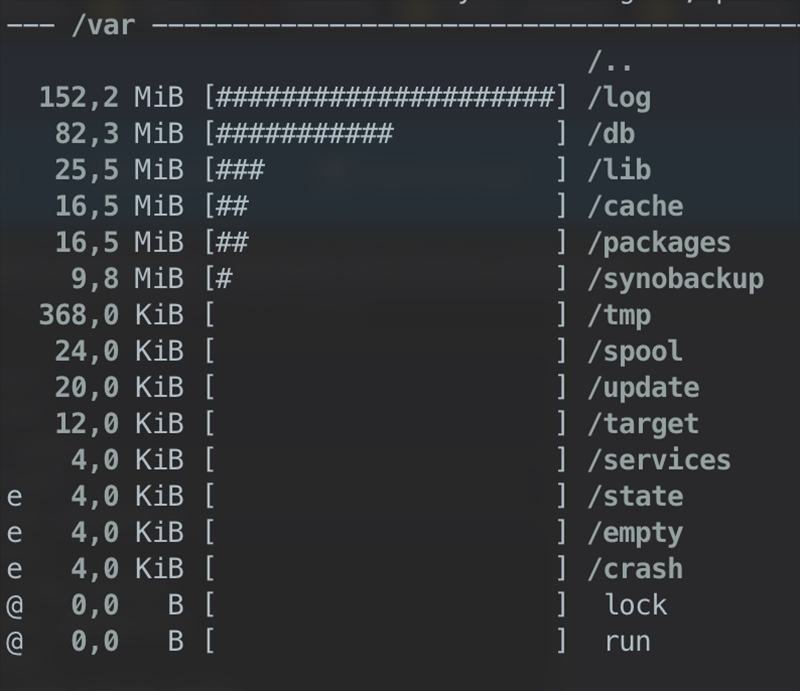This screenshot has width=800, height=691.
Task: Select the run symlink entry
Action: pyautogui.click(x=628, y=641)
